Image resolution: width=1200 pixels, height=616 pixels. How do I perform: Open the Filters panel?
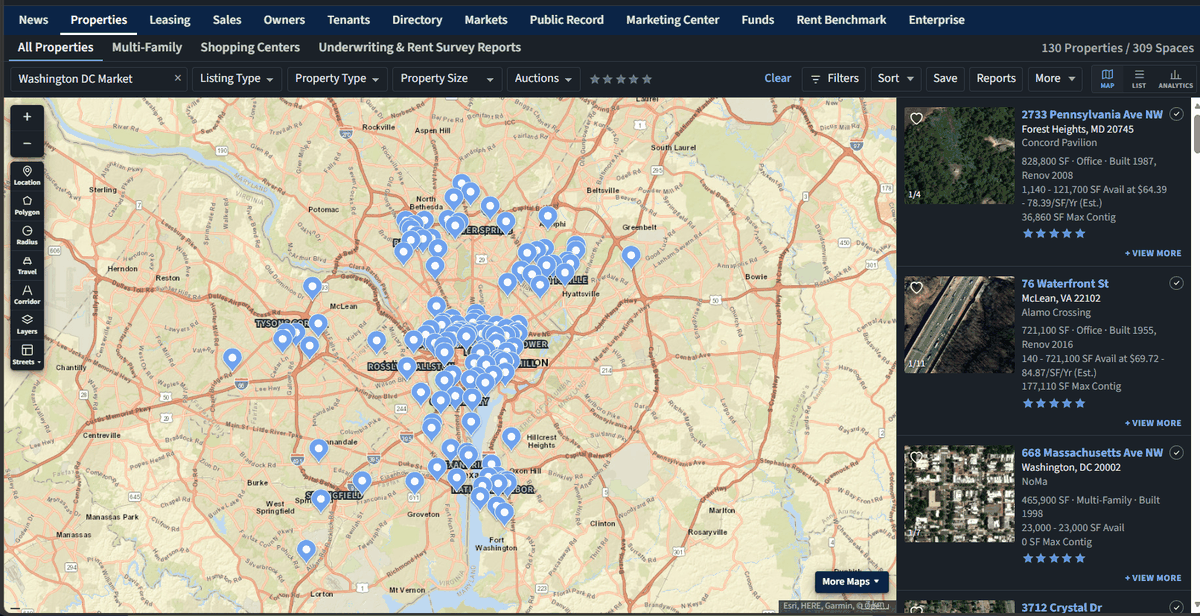coord(834,78)
